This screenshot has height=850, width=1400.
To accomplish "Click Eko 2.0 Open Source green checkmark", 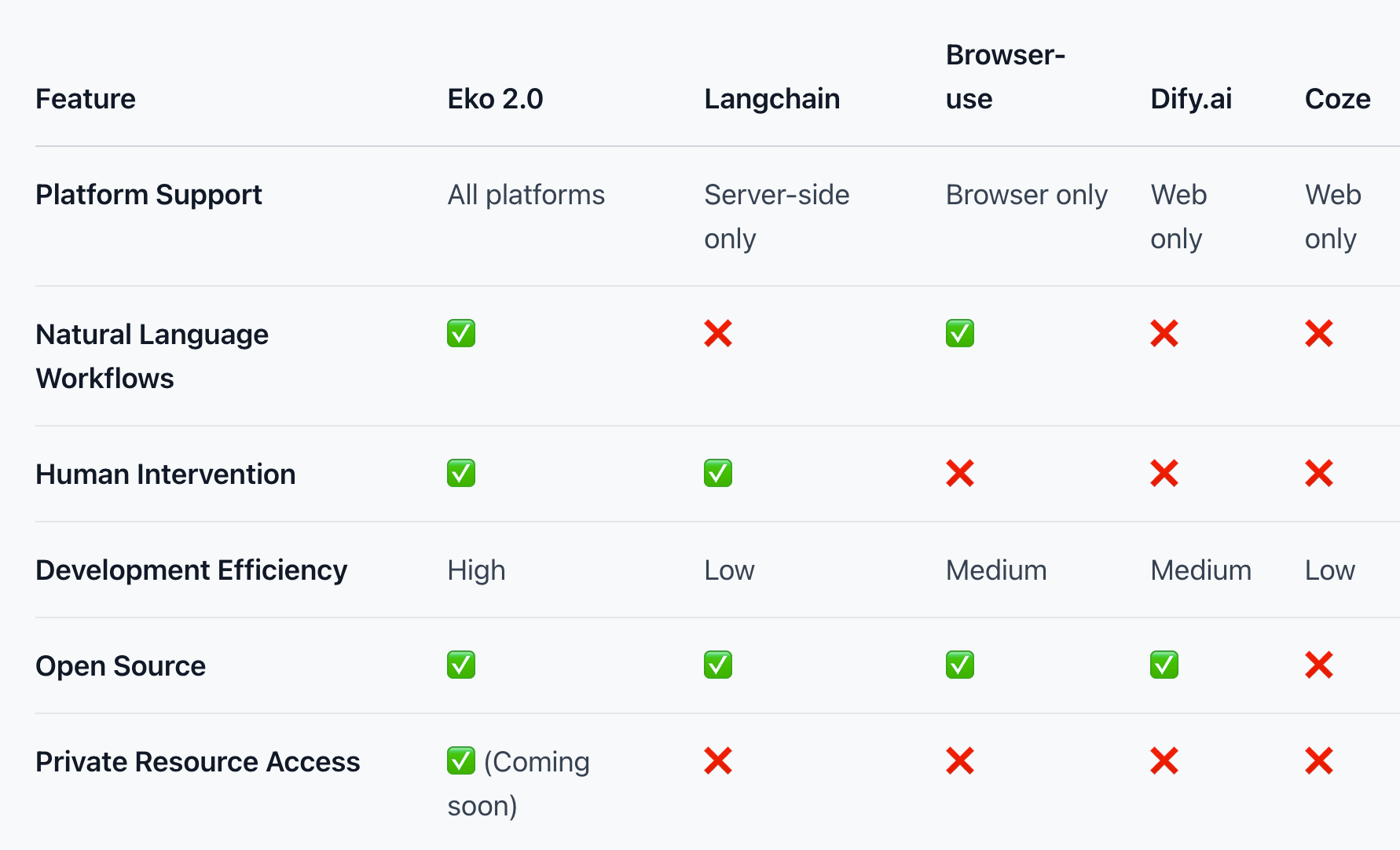I will (461, 665).
